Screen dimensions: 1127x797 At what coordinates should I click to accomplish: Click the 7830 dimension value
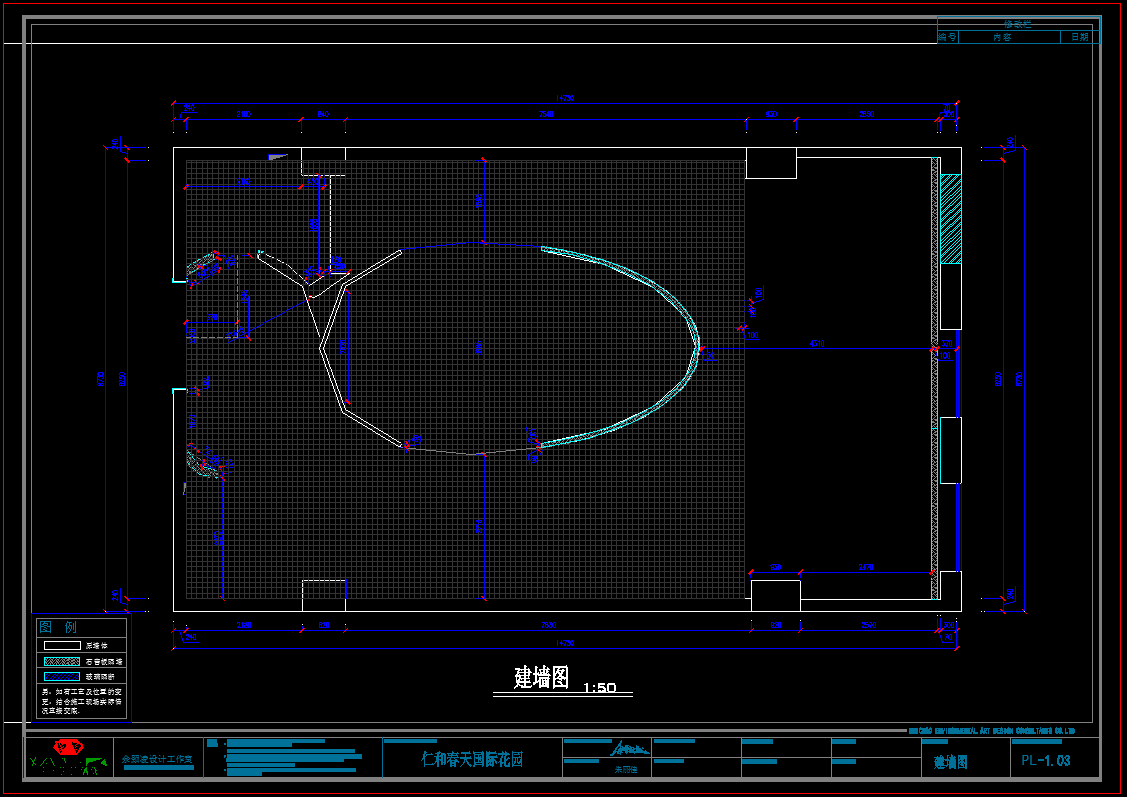[x=548, y=625]
